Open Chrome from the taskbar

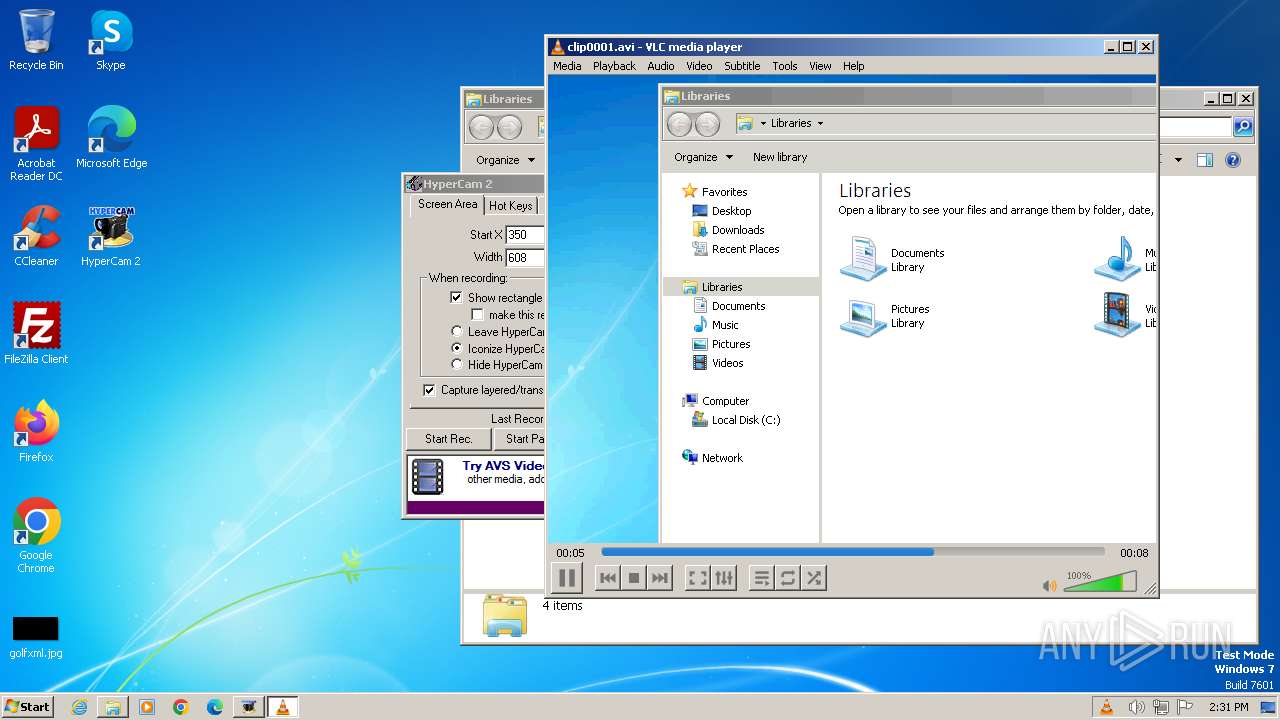pyautogui.click(x=181, y=707)
